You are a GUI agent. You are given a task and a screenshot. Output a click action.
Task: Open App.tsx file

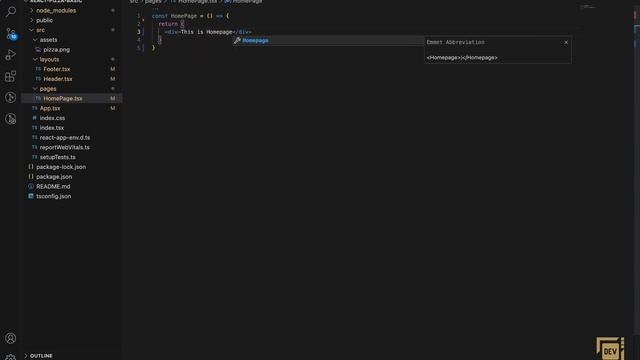[x=50, y=109]
